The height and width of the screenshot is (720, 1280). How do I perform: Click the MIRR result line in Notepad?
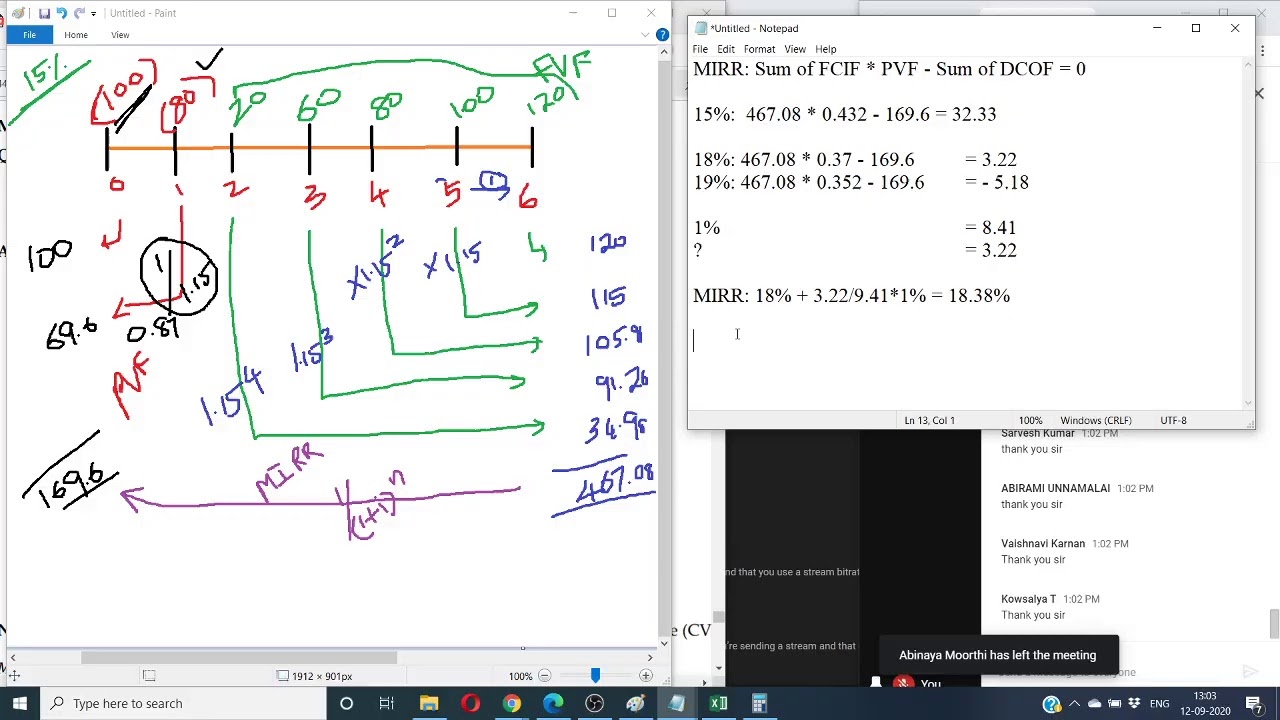click(x=852, y=296)
